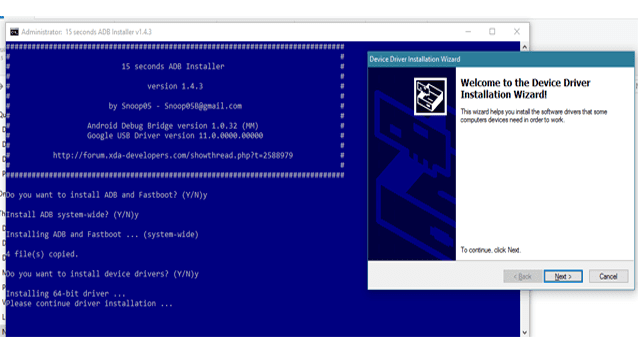Click the command prompt window icon

click(x=14, y=32)
